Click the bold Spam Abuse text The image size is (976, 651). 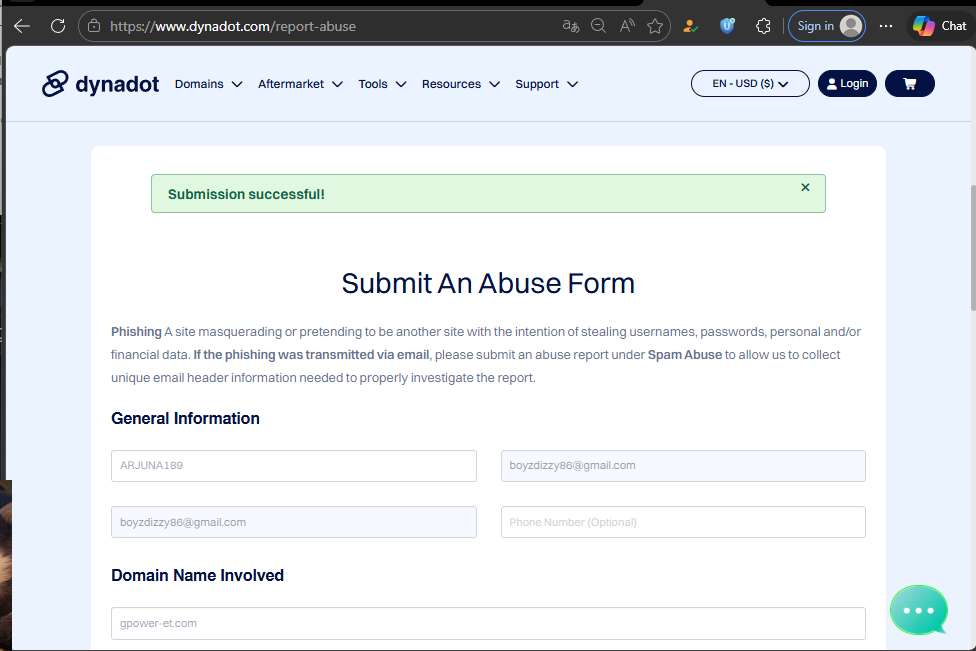(x=685, y=355)
